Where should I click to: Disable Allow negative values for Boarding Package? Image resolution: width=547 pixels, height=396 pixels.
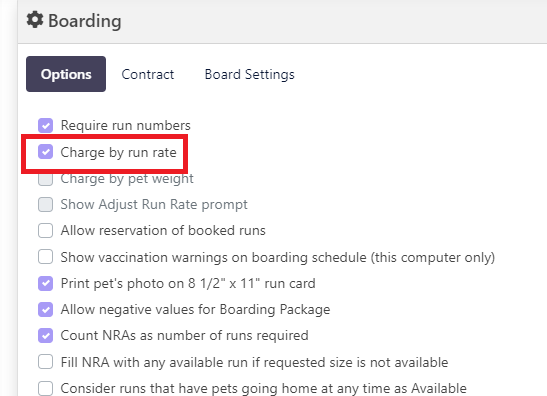pos(45,309)
